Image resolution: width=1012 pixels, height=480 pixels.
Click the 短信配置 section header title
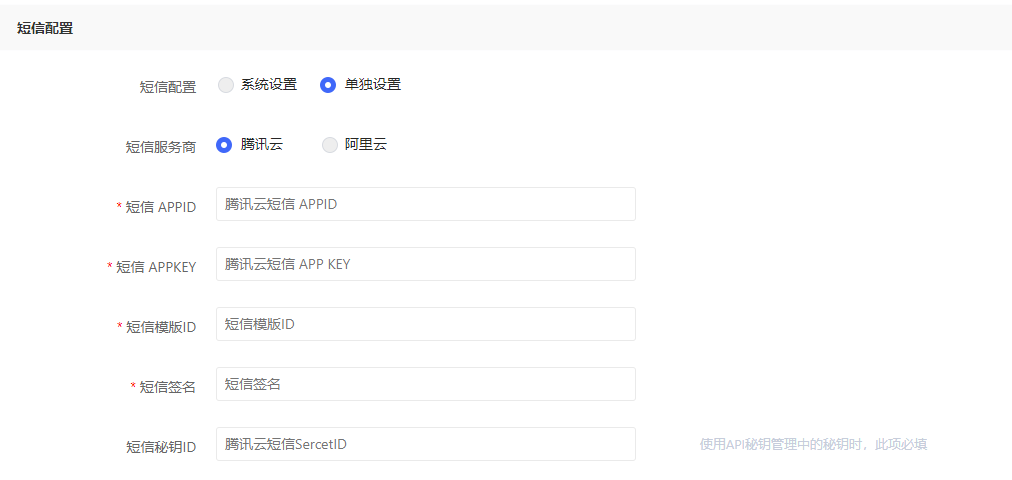coord(45,28)
